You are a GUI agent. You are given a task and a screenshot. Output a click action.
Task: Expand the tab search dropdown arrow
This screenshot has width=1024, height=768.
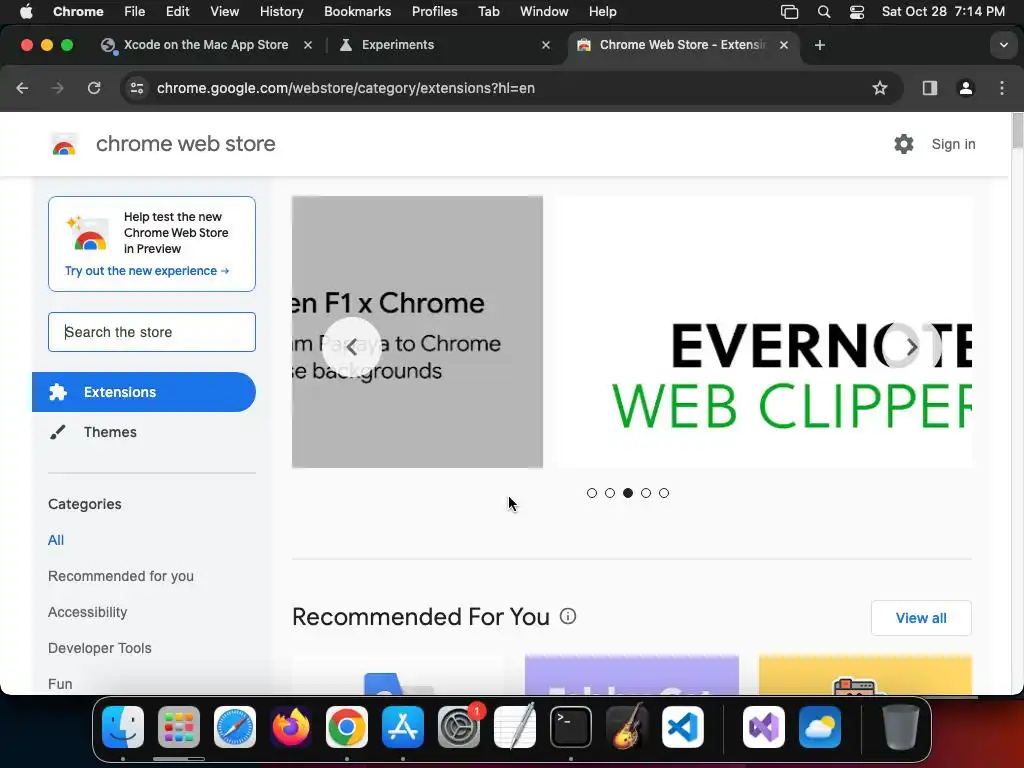point(1003,45)
